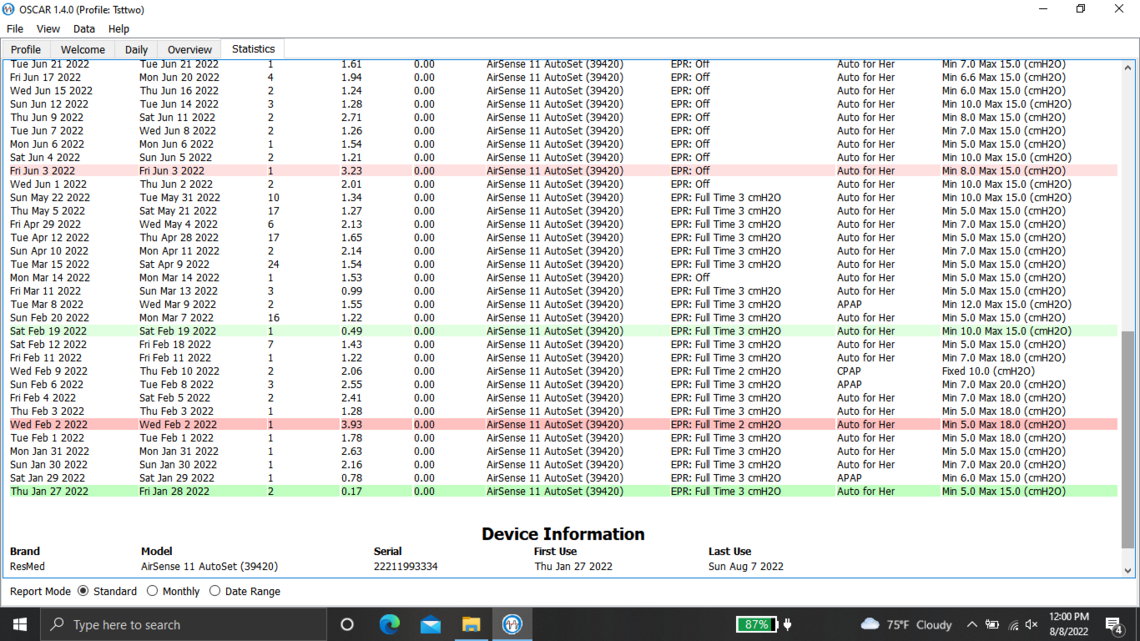Click 'Tue Mar 15 2022' date cell
Image resolution: width=1140 pixels, height=641 pixels.
[x=49, y=265]
